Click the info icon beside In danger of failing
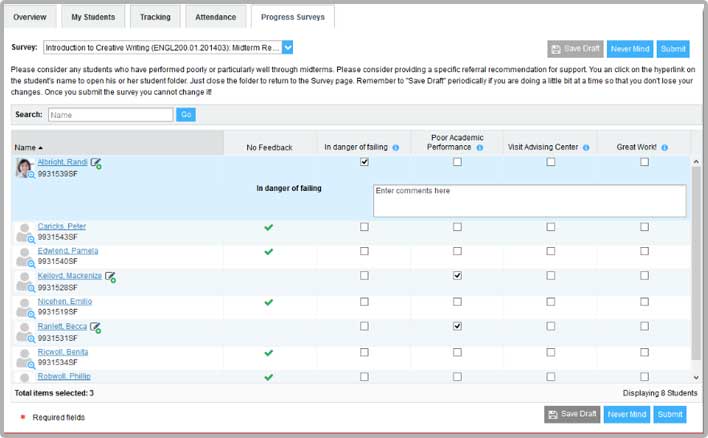The image size is (708, 438). click(x=396, y=148)
